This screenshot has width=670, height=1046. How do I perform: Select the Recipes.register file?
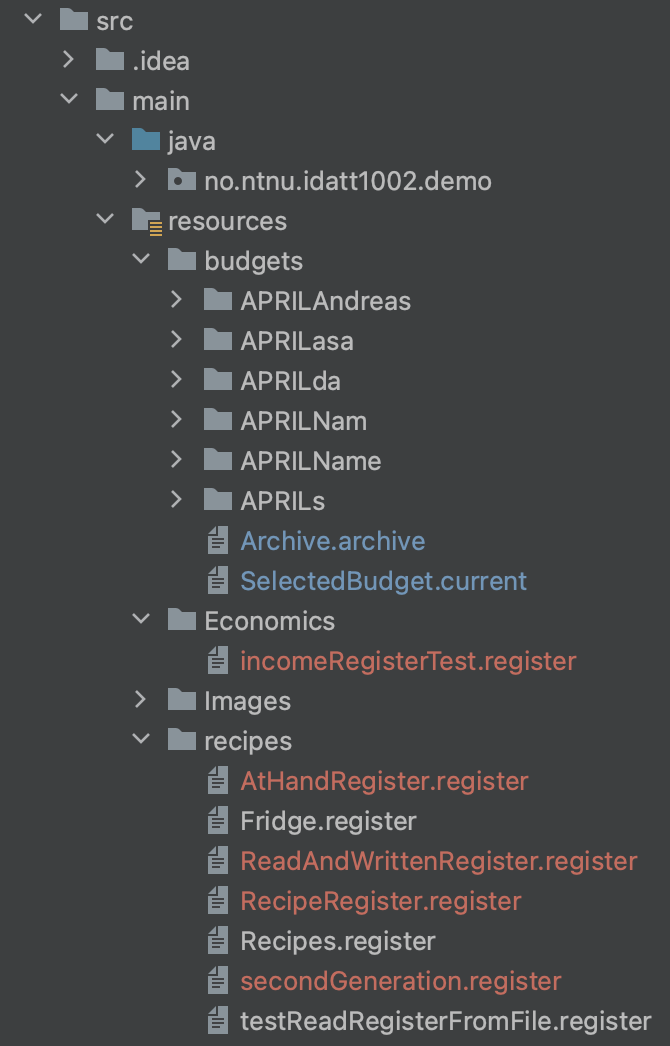click(x=338, y=941)
